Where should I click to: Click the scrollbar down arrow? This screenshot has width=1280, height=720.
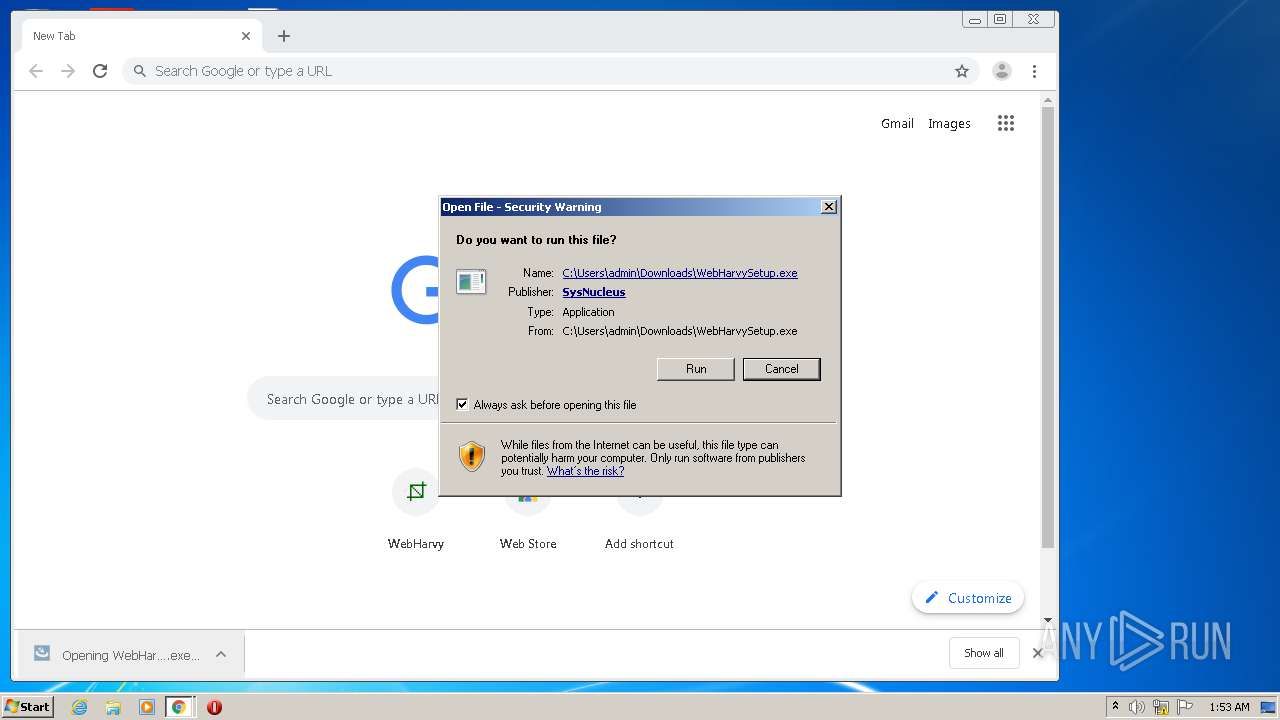[1048, 620]
